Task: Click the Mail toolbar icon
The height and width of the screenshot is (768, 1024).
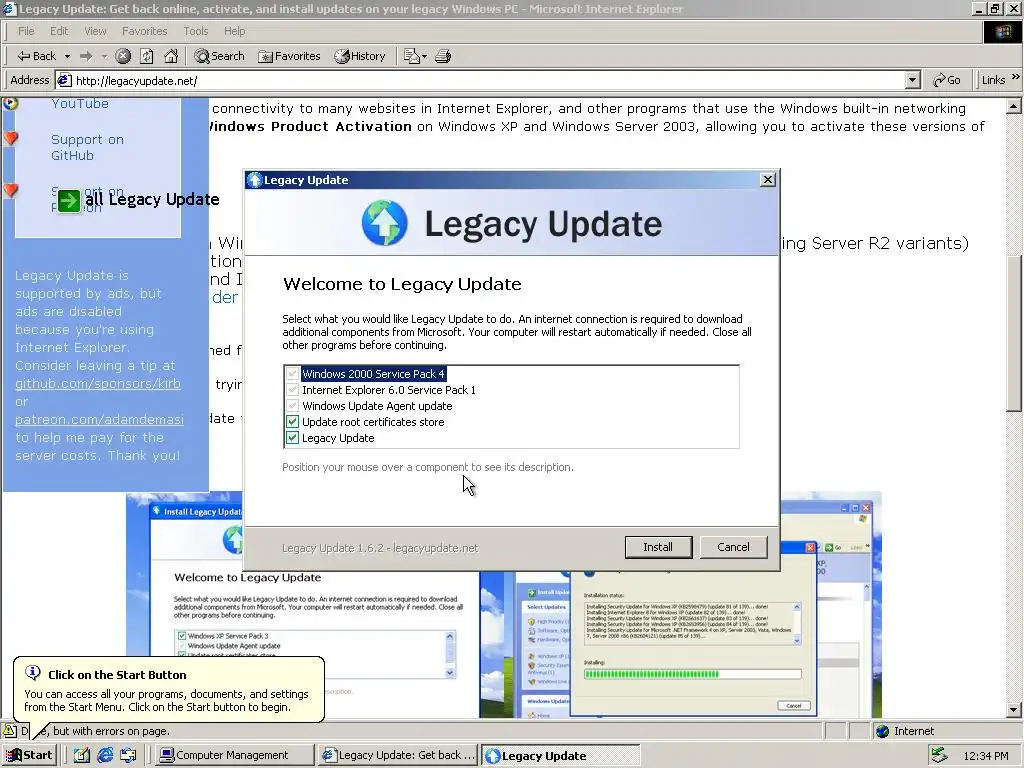Action: [x=411, y=56]
